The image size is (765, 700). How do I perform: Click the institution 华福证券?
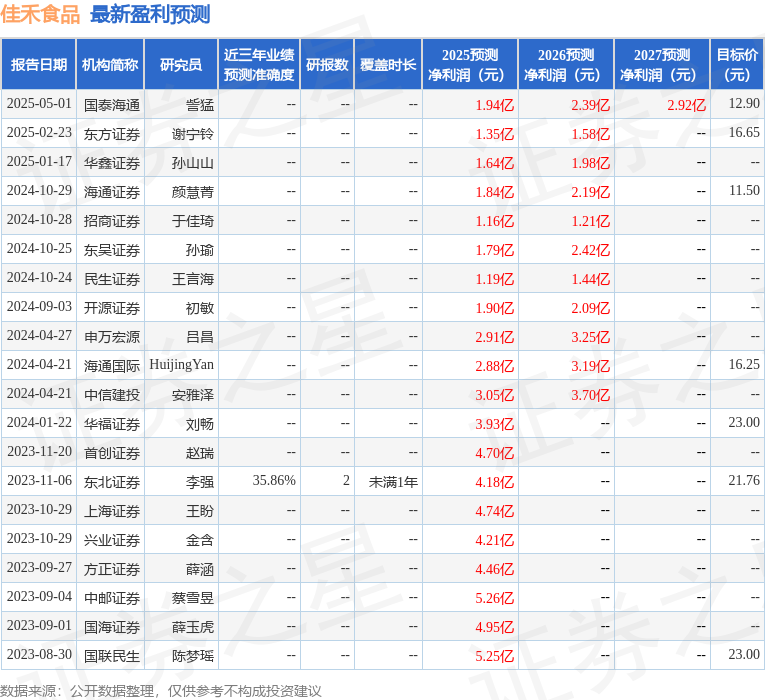112,424
